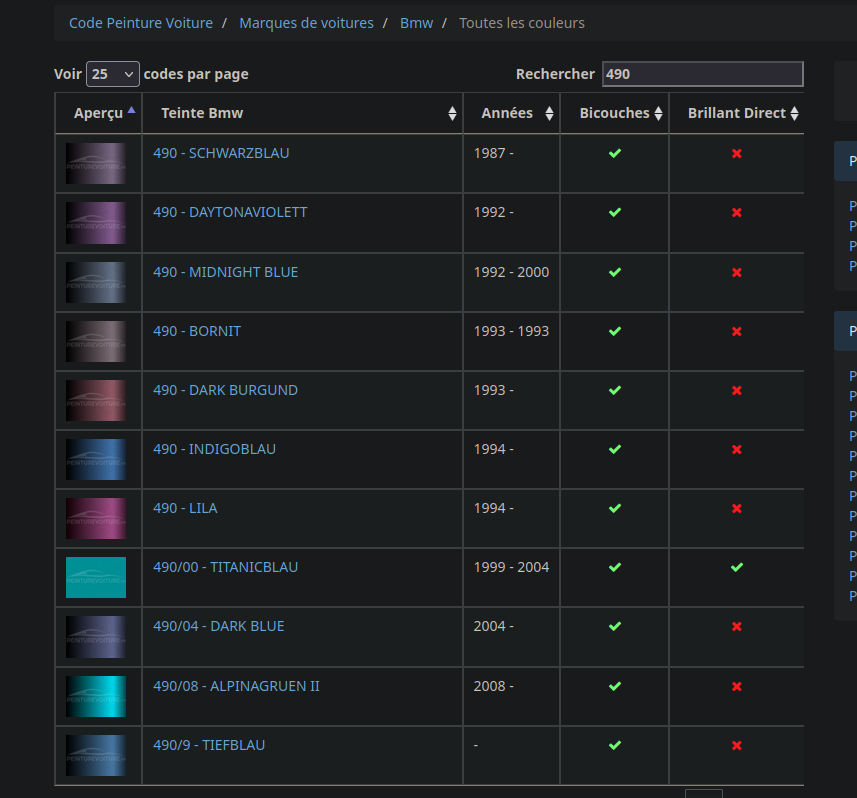Screen dimensions: 857x798
Task: Open 490 - DARK BURGUND link
Action: [x=226, y=390]
